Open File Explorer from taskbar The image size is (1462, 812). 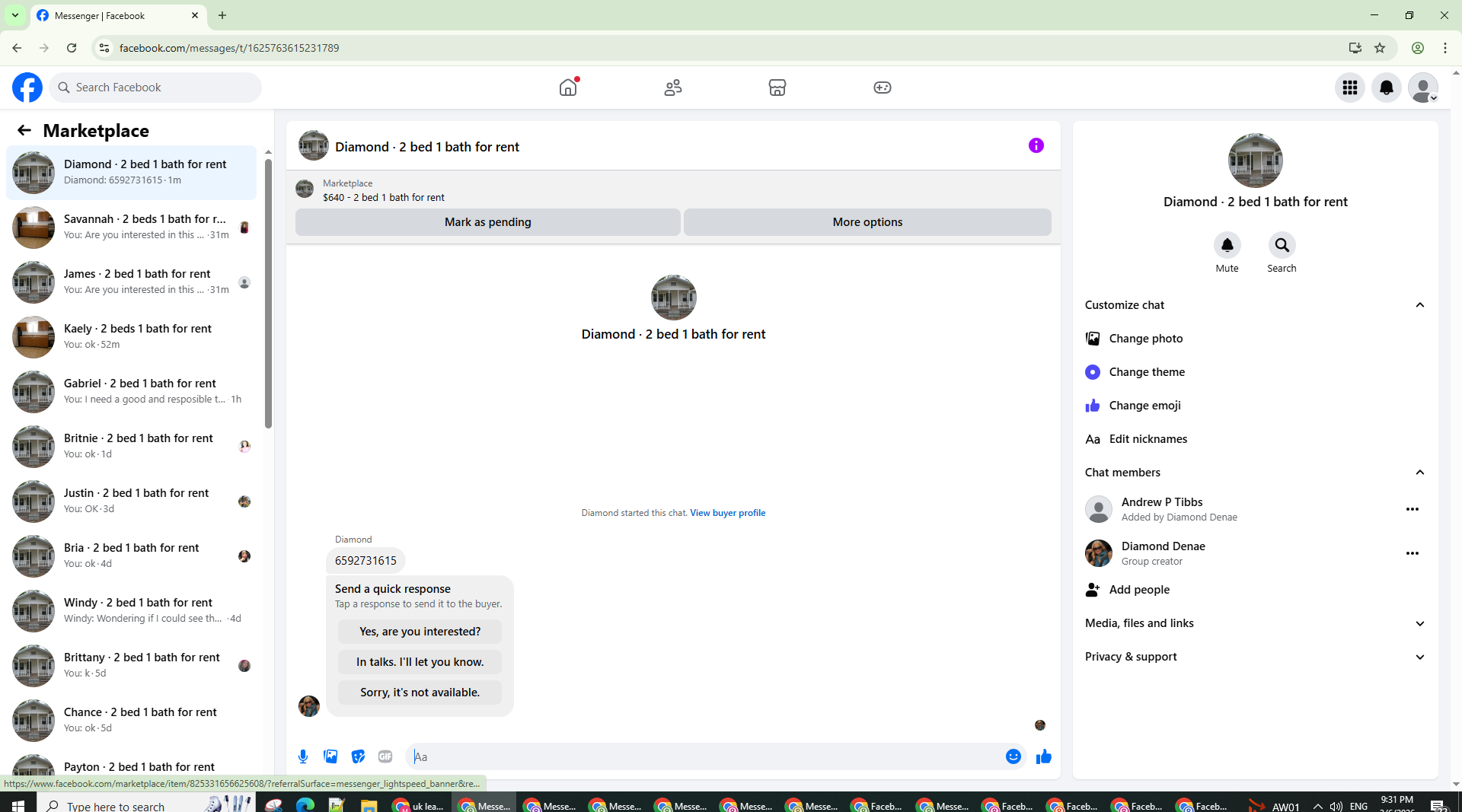[369, 805]
